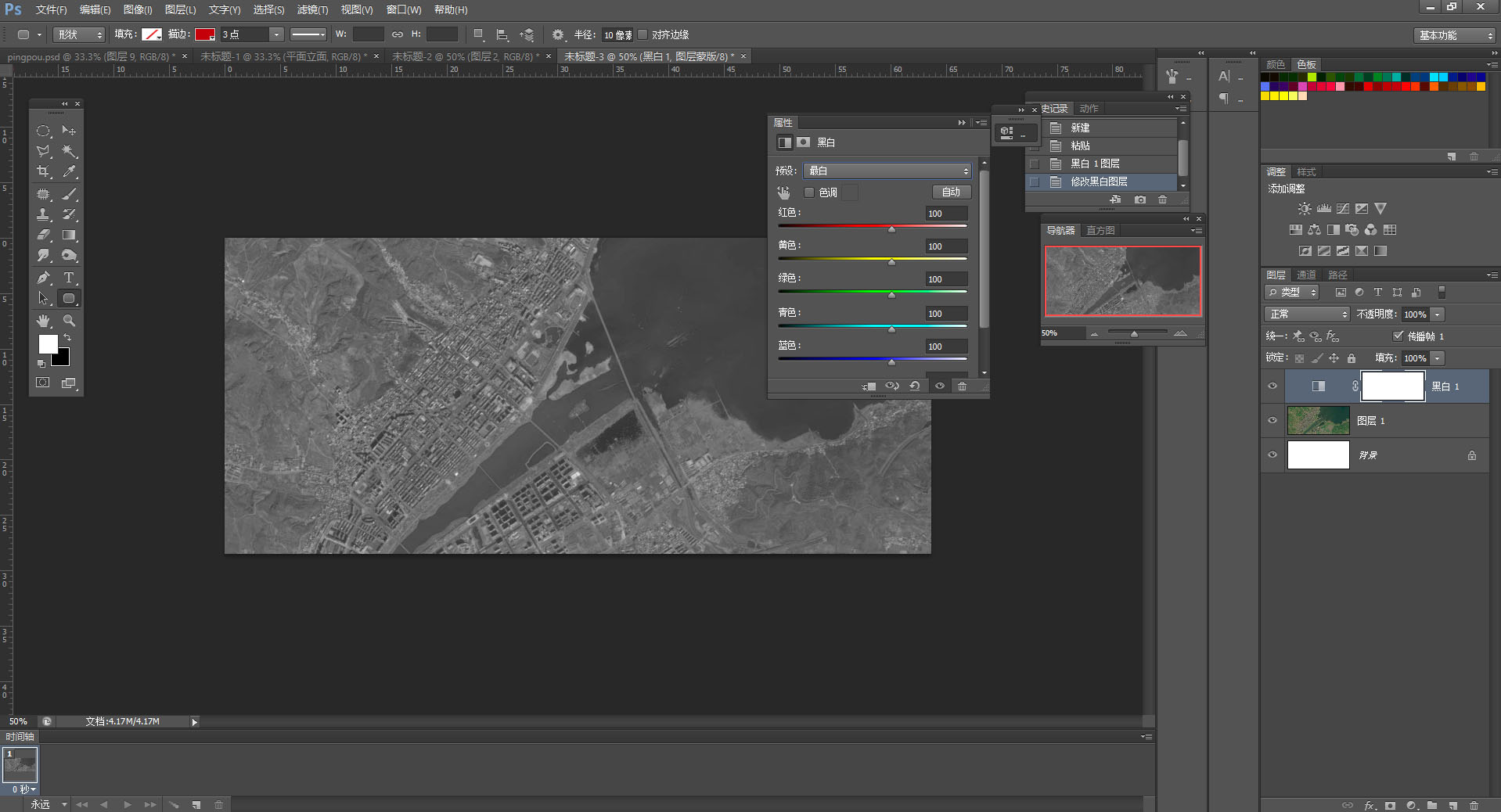Select the Hand tool in toolbox
Image resolution: width=1501 pixels, height=812 pixels.
click(x=43, y=321)
